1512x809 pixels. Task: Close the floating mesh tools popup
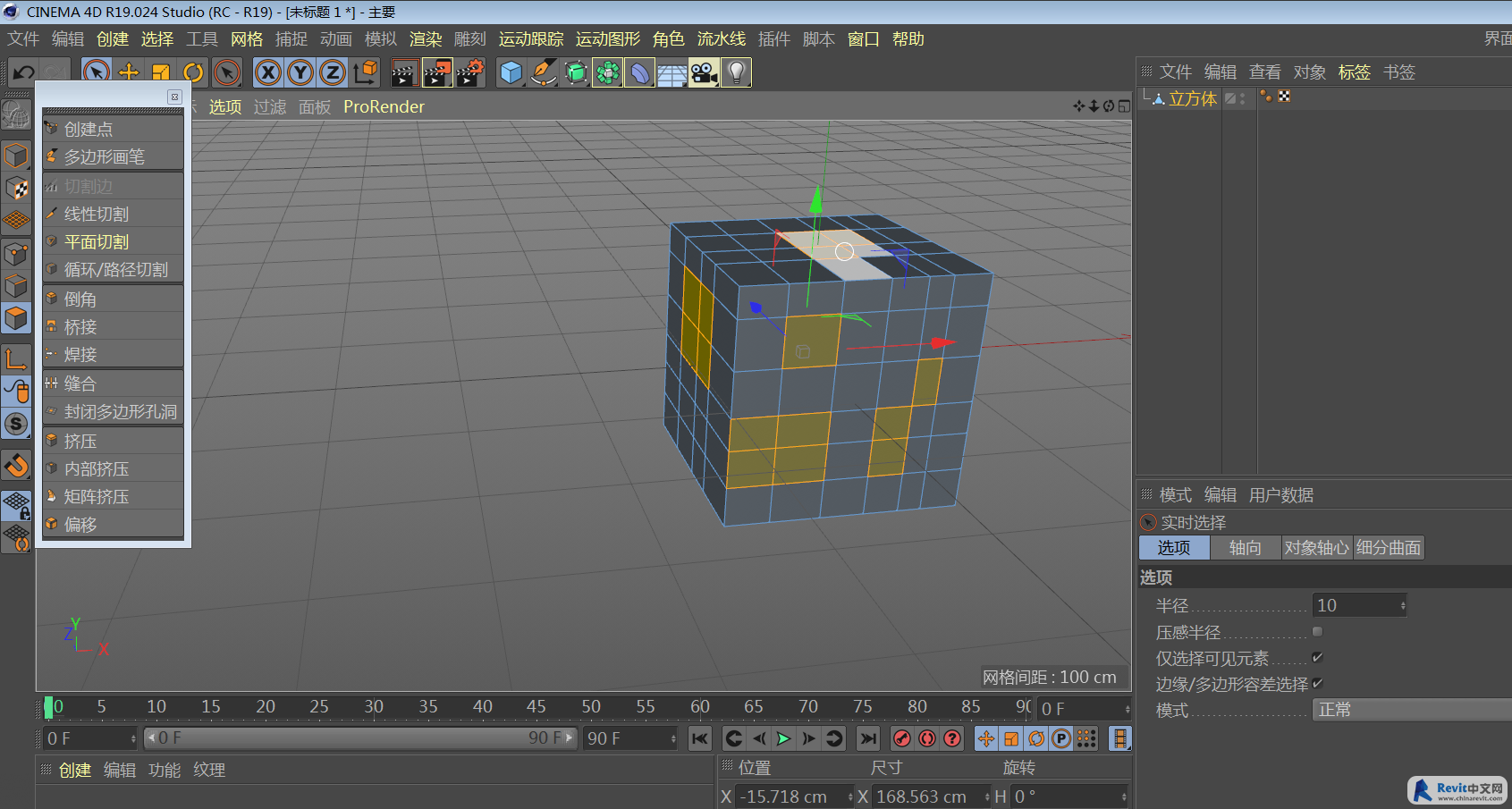pos(174,97)
